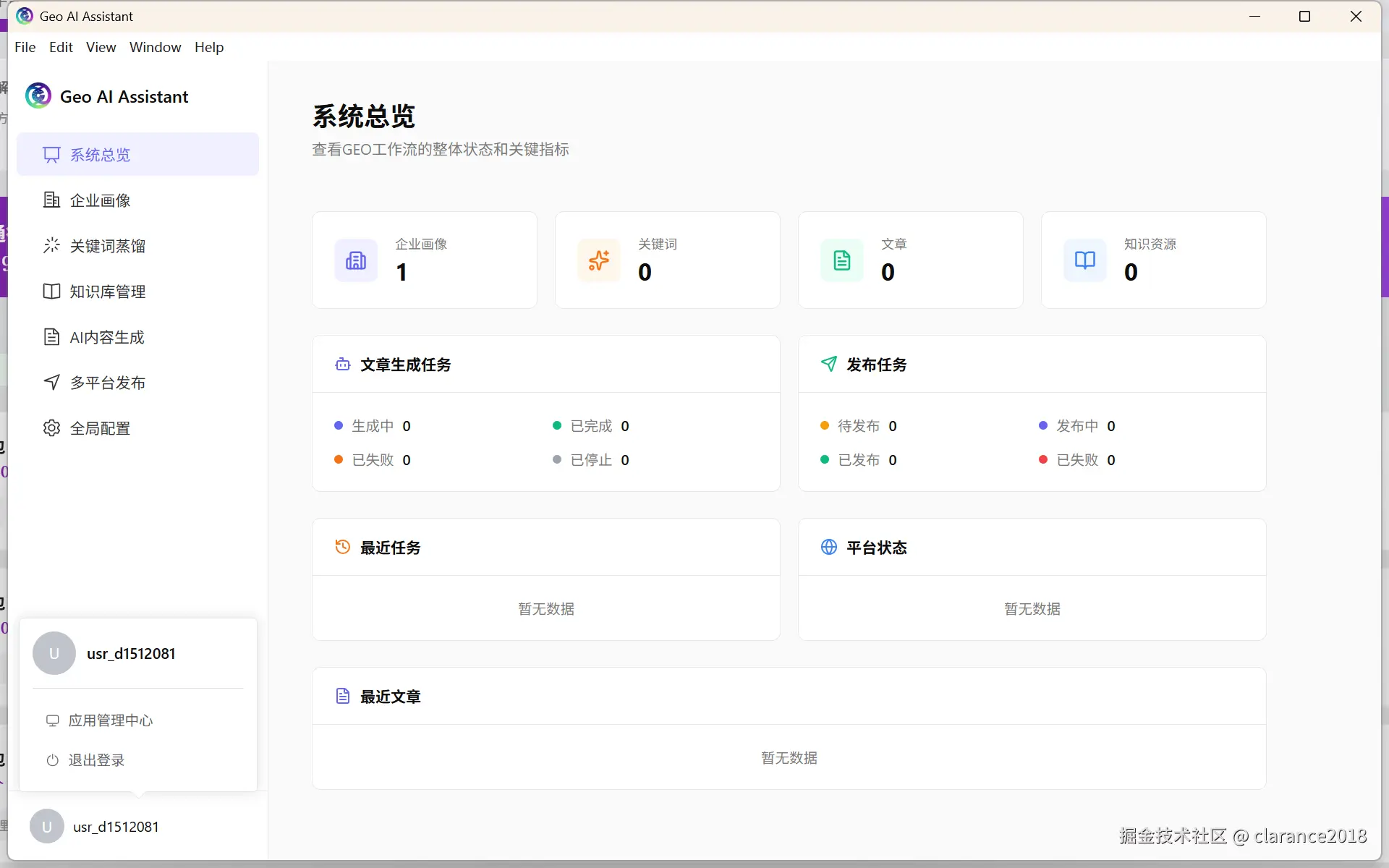Click the usr_d1512081 user avatar
The width and height of the screenshot is (1389, 868).
(x=54, y=653)
